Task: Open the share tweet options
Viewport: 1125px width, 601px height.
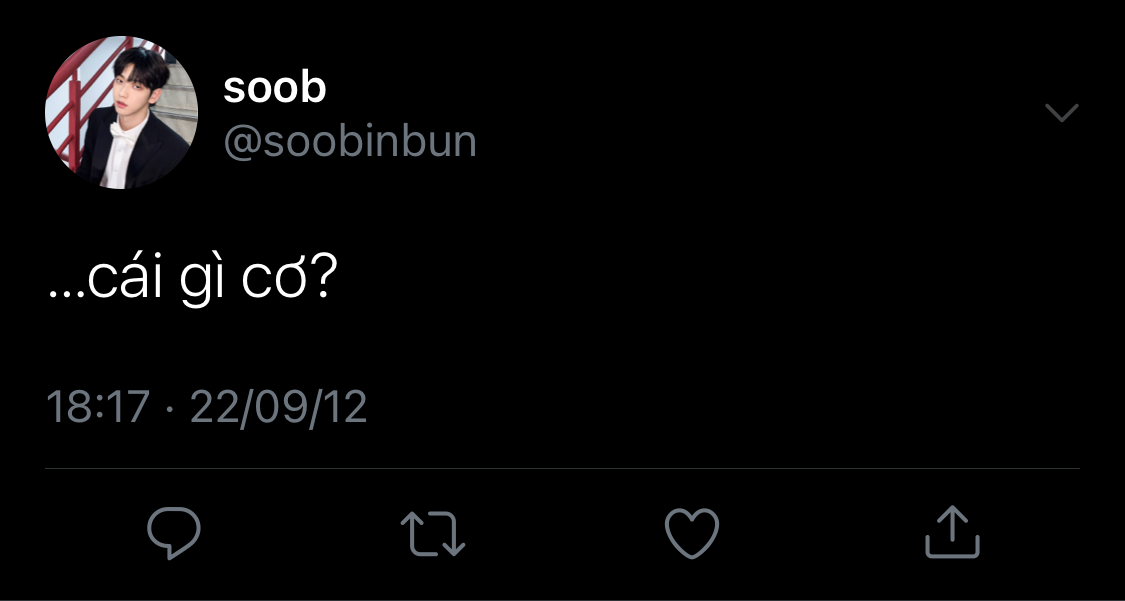Action: (x=952, y=532)
